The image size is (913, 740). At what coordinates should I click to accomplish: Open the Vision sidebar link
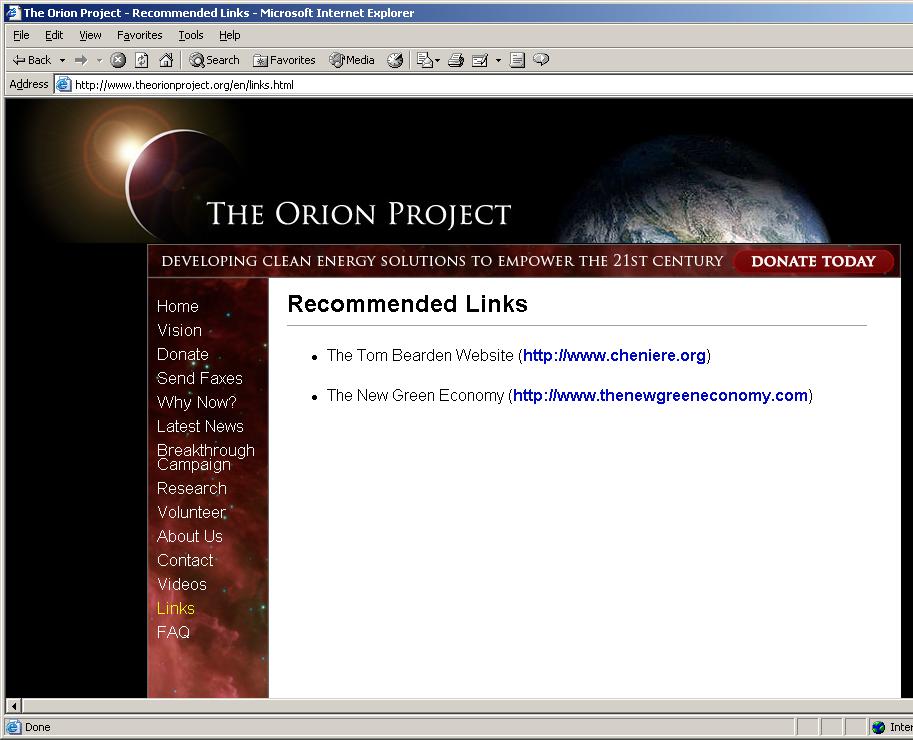[179, 330]
